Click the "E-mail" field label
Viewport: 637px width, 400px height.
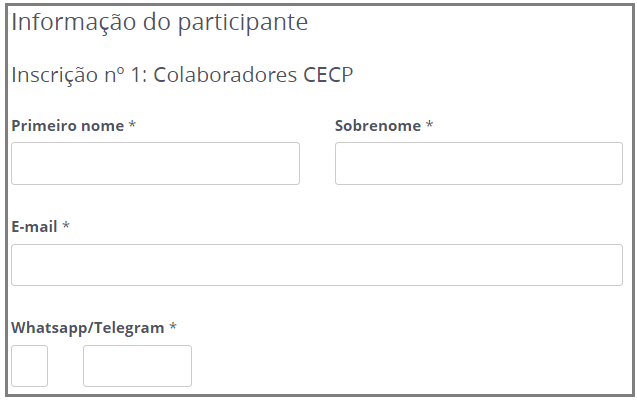(x=34, y=227)
